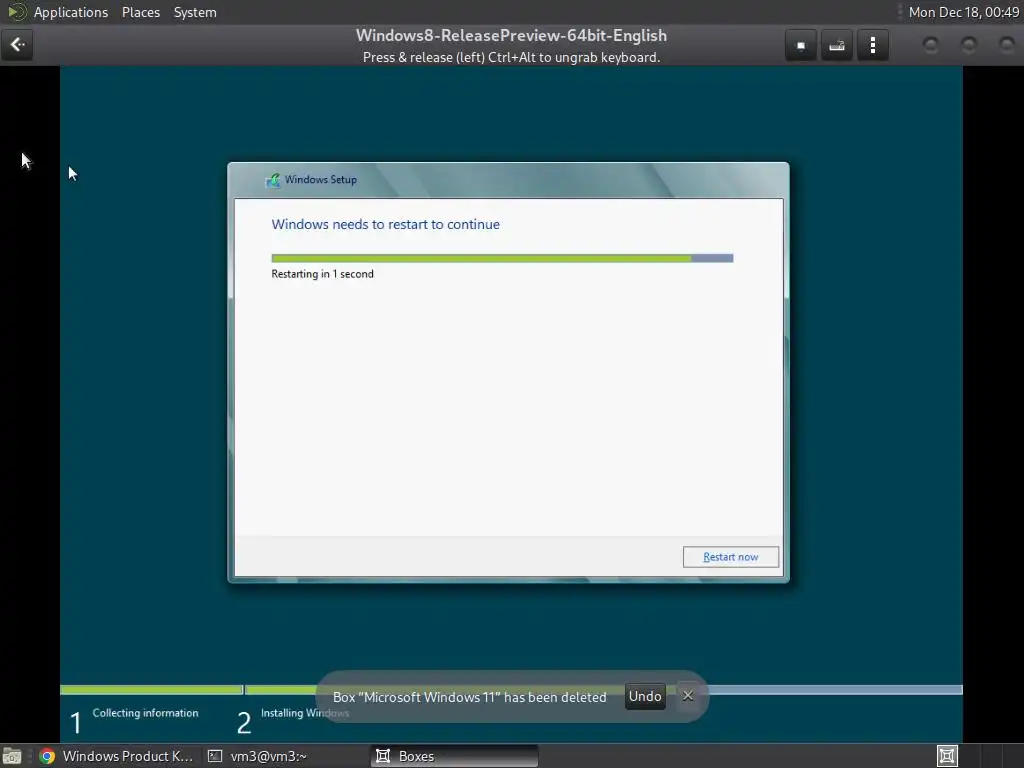
Task: Click 'Windows needs to restart to continue' heading
Action: 385,225
